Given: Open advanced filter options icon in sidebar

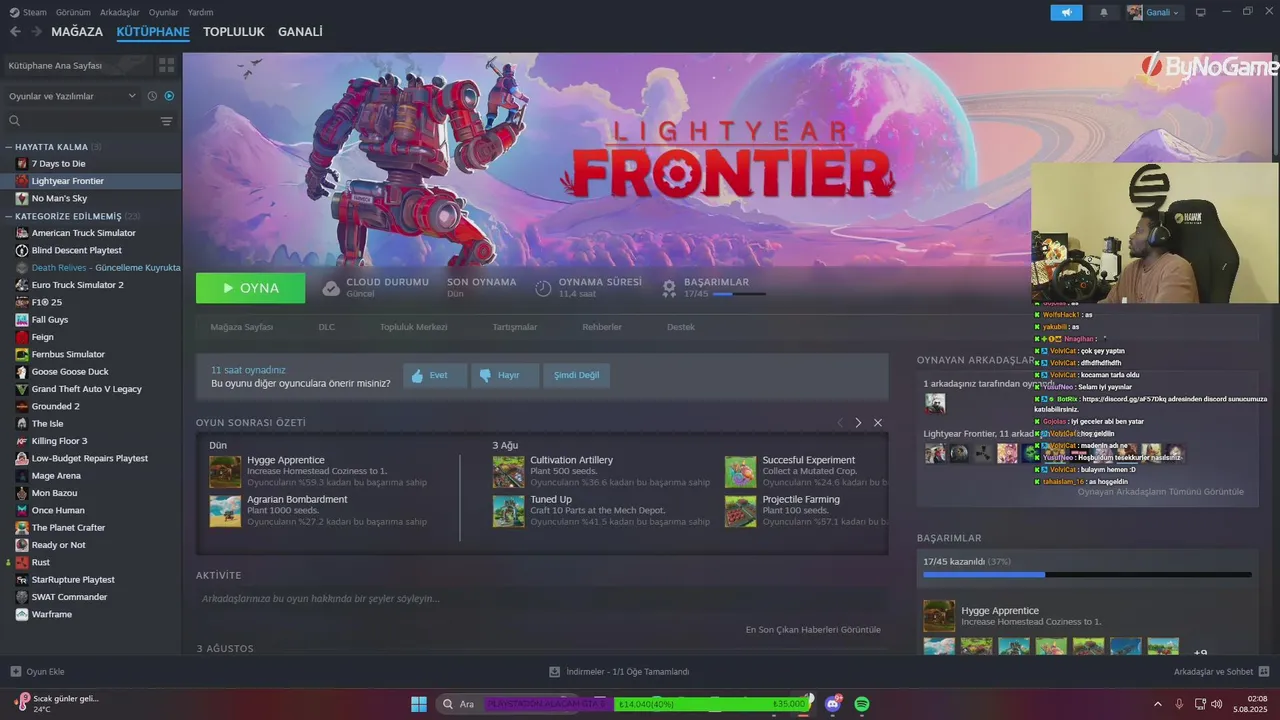Looking at the screenshot, I should (x=166, y=121).
